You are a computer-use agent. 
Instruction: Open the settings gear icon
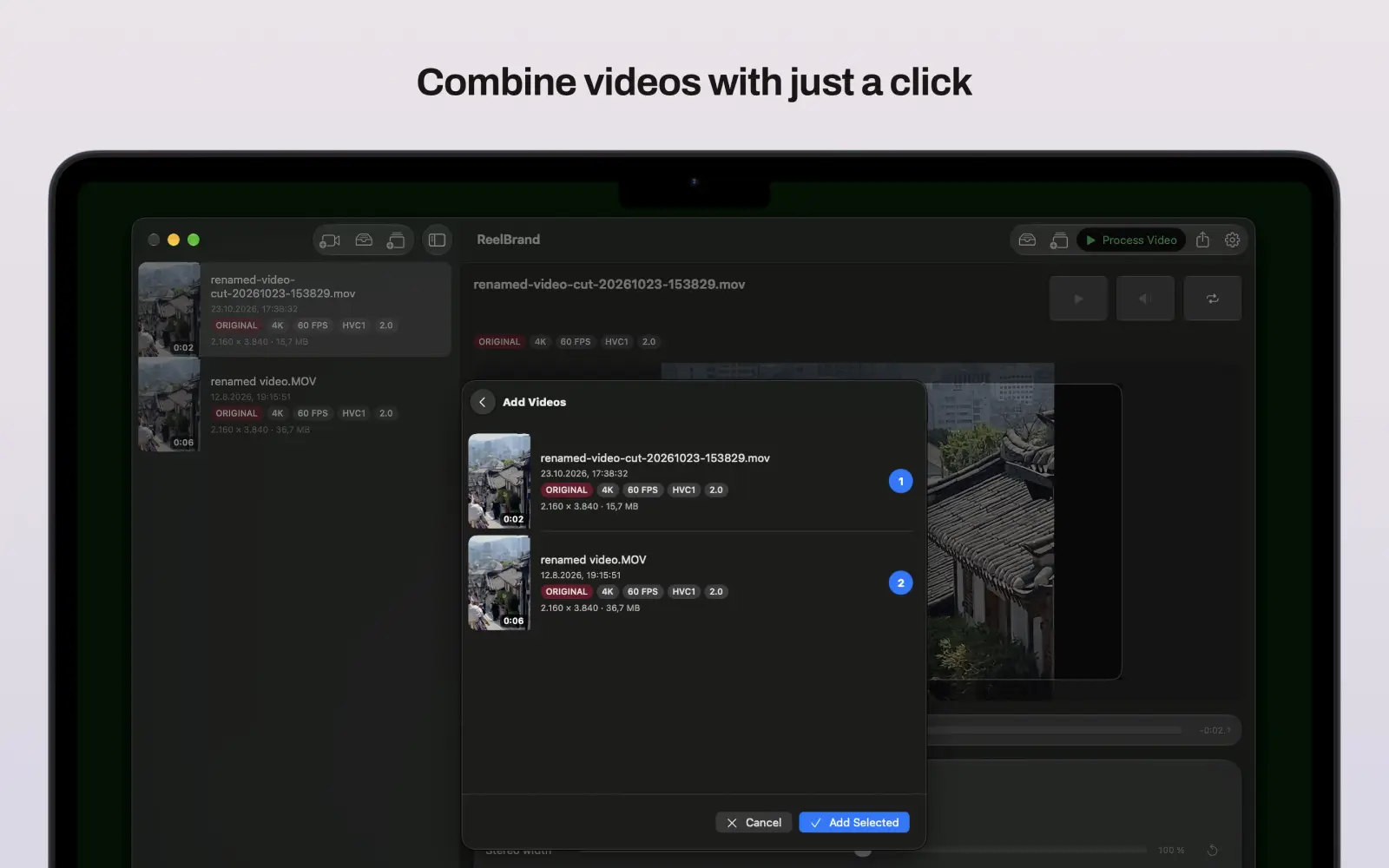point(1232,240)
